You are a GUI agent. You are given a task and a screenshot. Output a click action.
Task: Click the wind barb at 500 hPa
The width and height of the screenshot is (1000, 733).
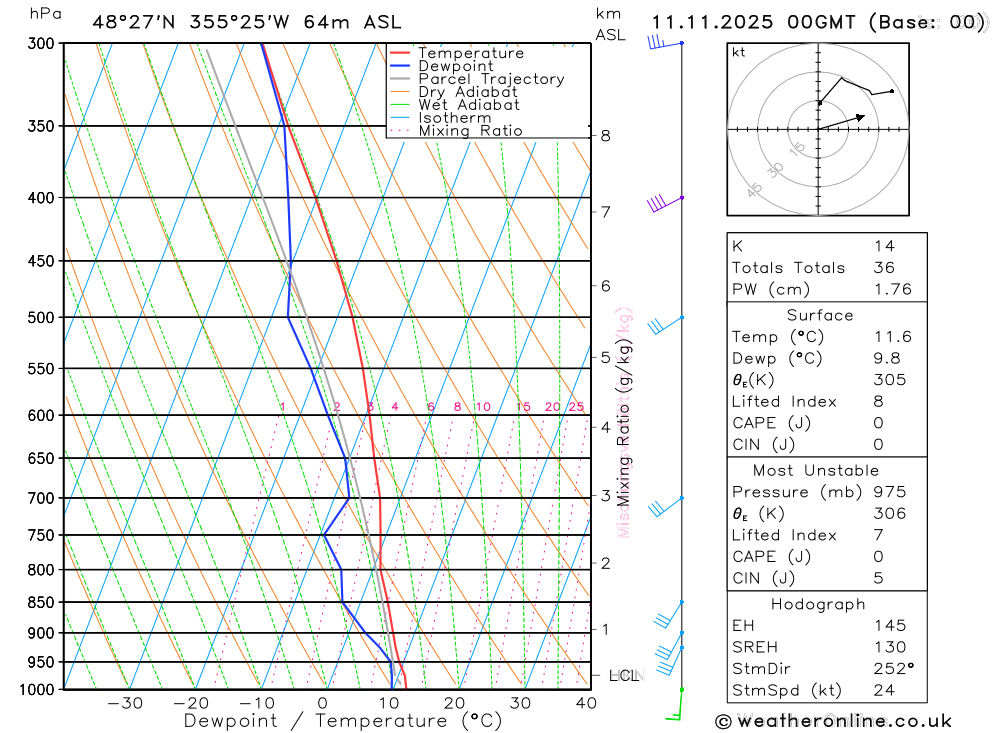[x=665, y=325]
